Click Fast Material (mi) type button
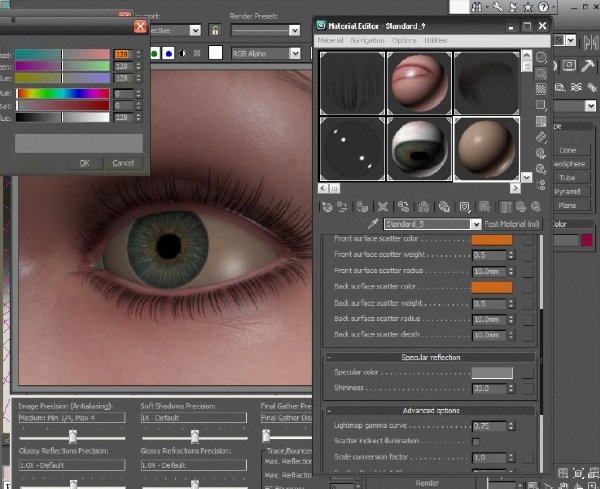Image resolution: width=600 pixels, height=489 pixels. pos(512,224)
